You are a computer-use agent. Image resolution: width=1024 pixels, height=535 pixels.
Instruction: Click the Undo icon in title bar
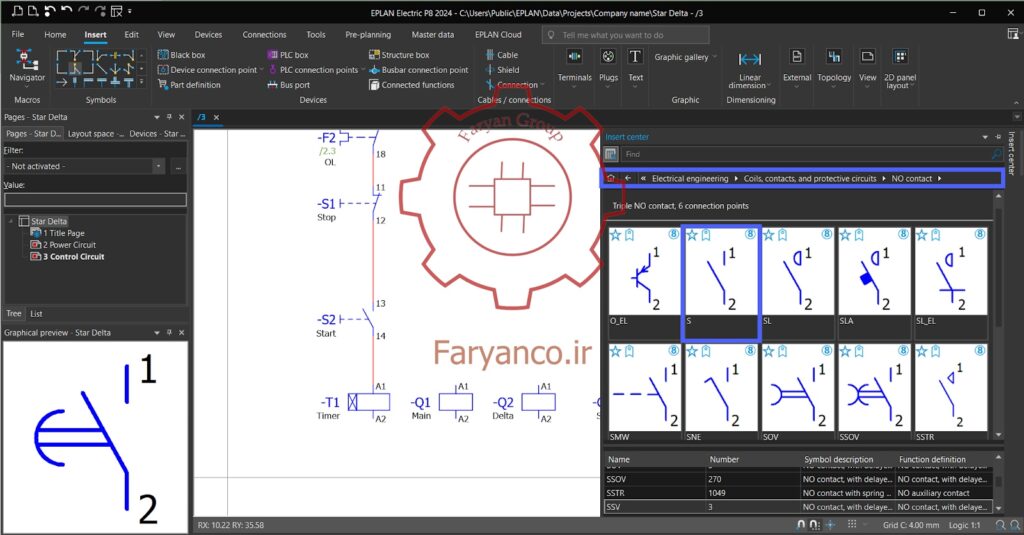tap(66, 11)
